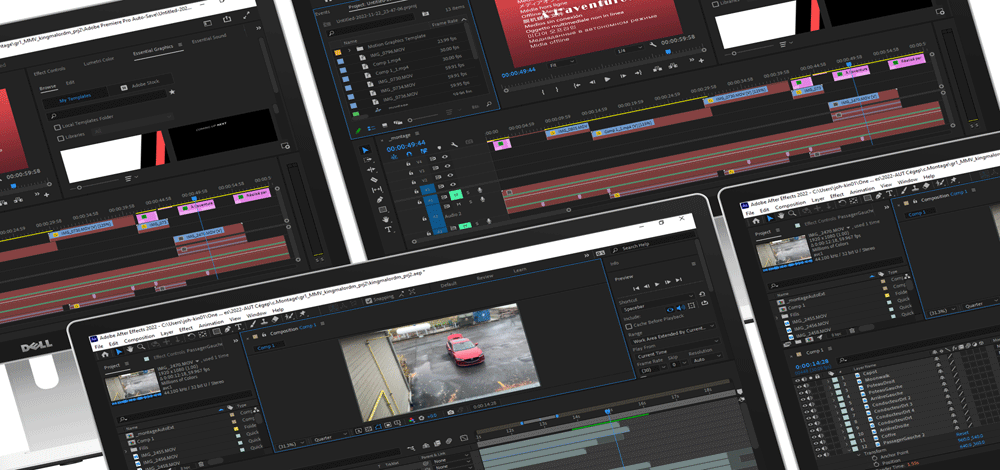Click My Templates in left Premiere

tap(75, 98)
